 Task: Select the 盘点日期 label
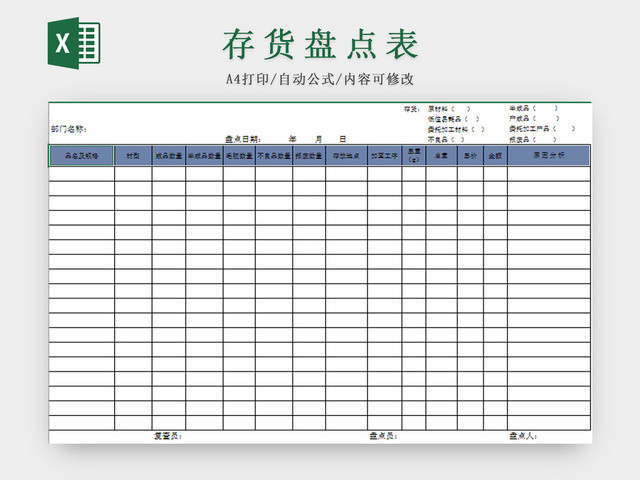pyautogui.click(x=243, y=139)
